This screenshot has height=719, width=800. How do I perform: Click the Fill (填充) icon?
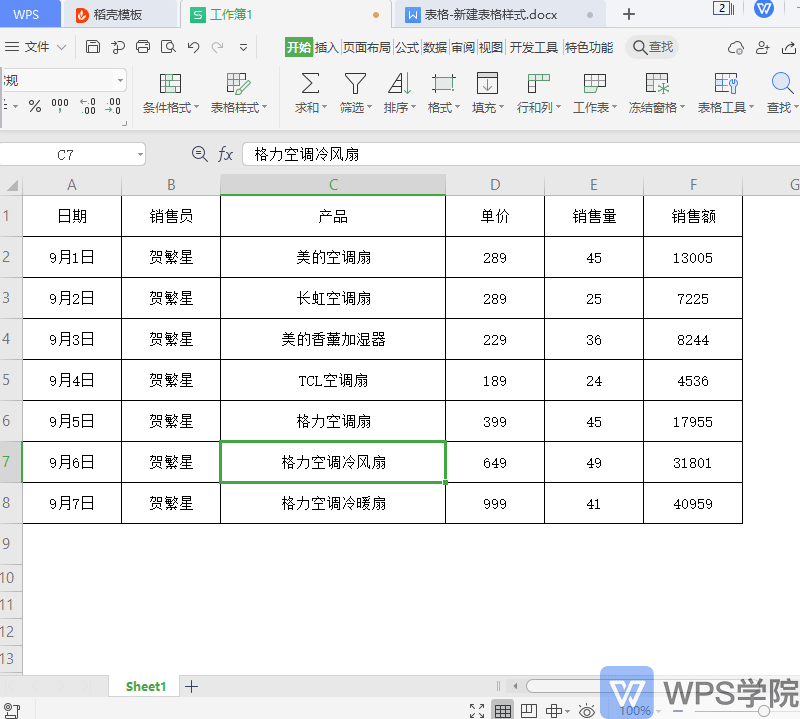[x=487, y=84]
